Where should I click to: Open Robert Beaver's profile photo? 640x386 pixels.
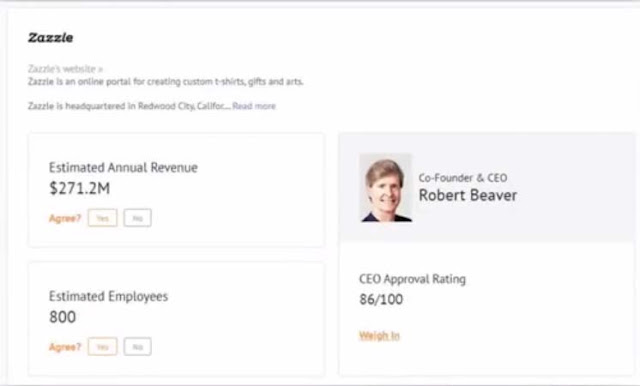click(386, 188)
